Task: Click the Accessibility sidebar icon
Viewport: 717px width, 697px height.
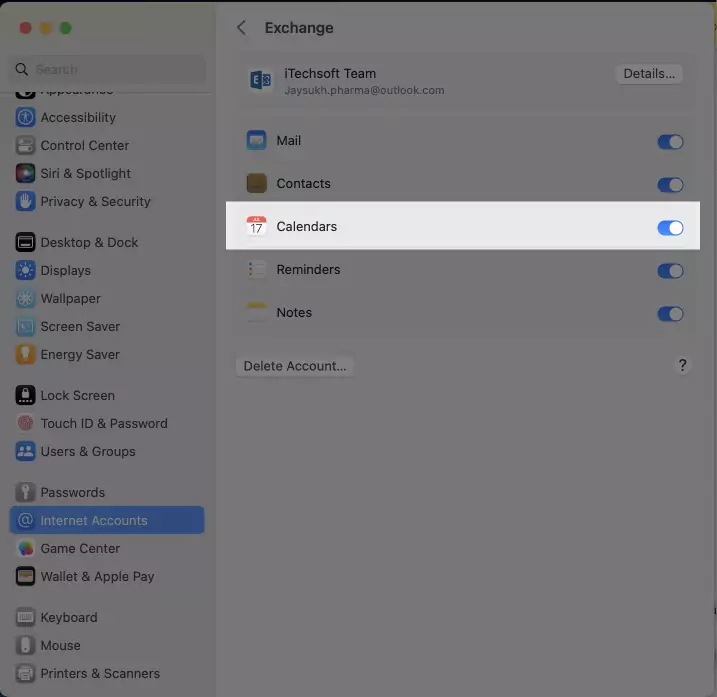Action: click(25, 118)
